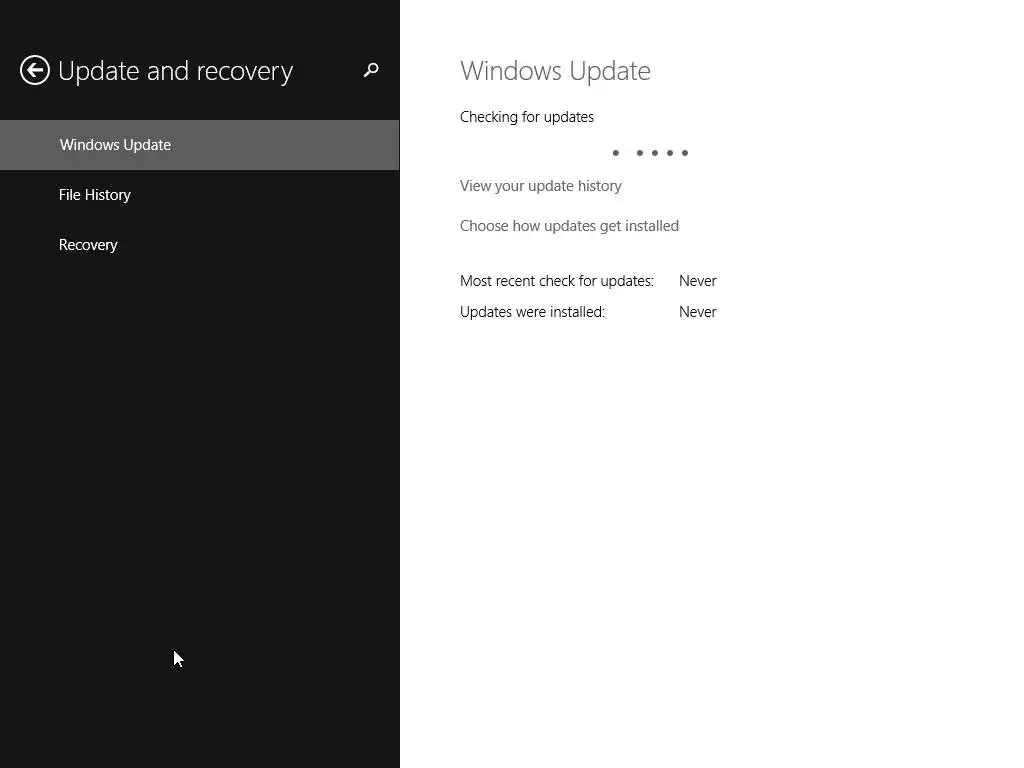Screen dimensions: 1024x768
Task: Click 'Most recent check for updates:' label
Action: (557, 281)
